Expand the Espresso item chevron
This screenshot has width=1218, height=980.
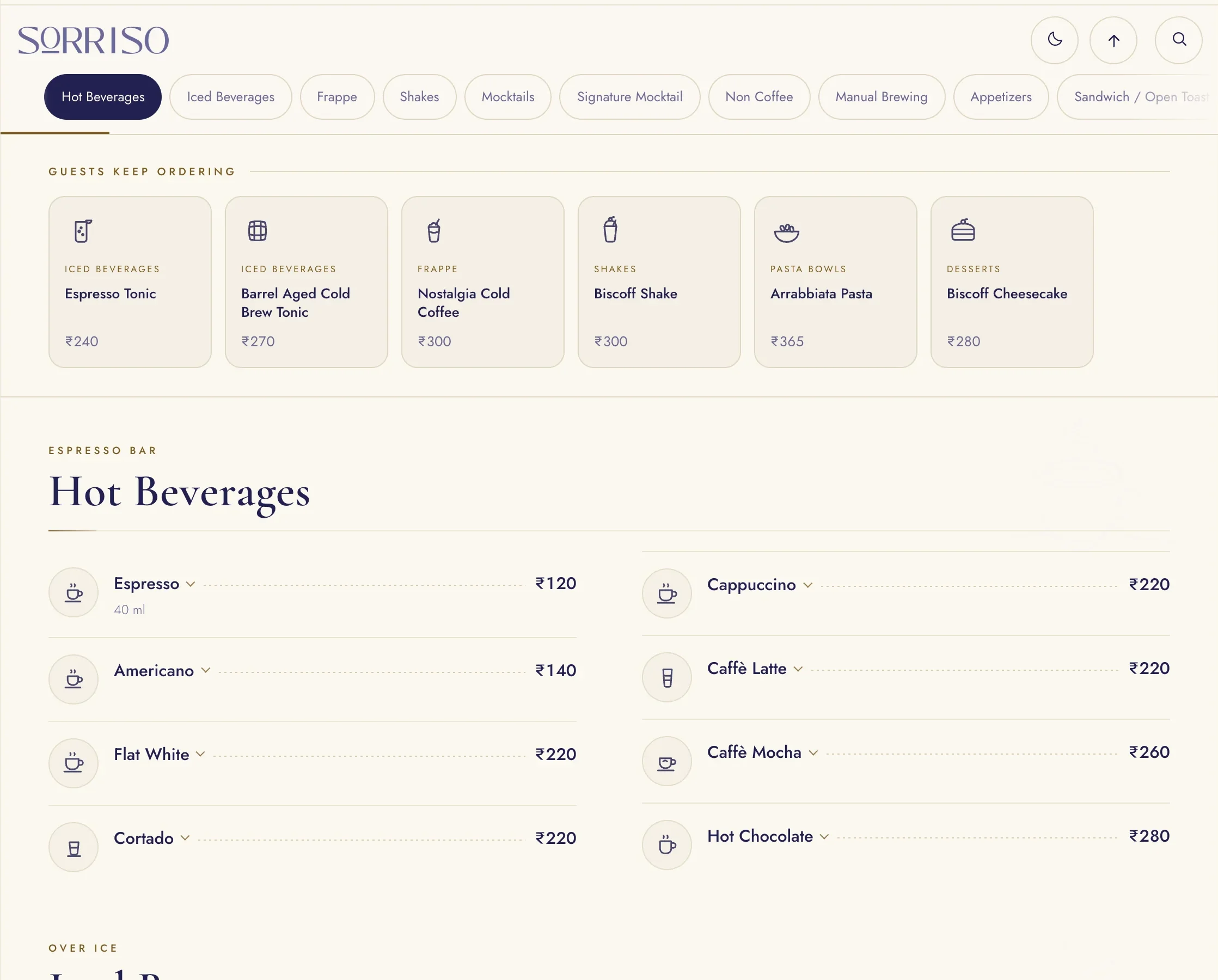pyautogui.click(x=191, y=584)
